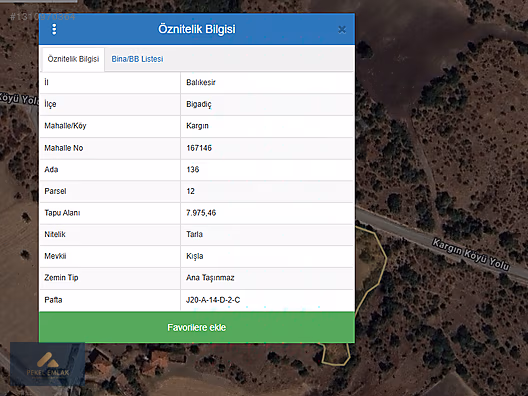Click the İlçe row label
The height and width of the screenshot is (396, 528).
click(x=50, y=104)
